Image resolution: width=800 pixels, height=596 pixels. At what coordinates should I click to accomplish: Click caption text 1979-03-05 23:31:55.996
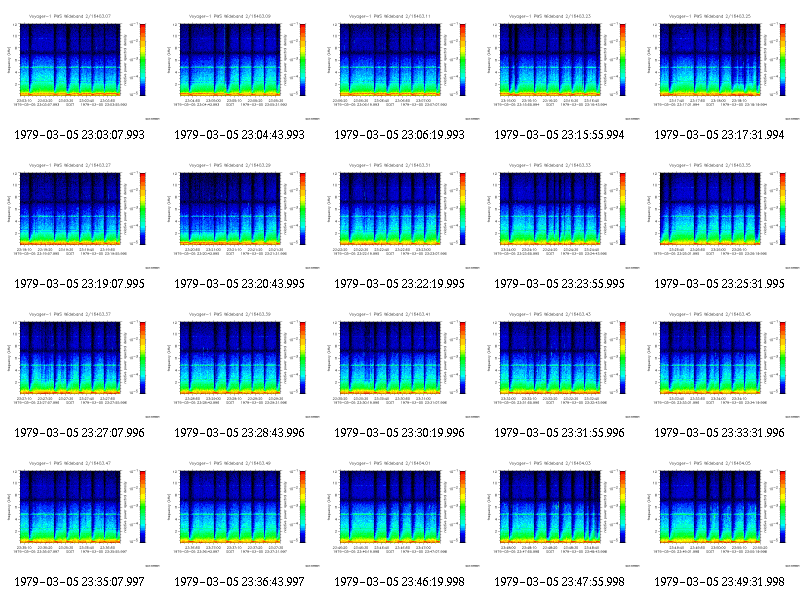[x=559, y=433]
